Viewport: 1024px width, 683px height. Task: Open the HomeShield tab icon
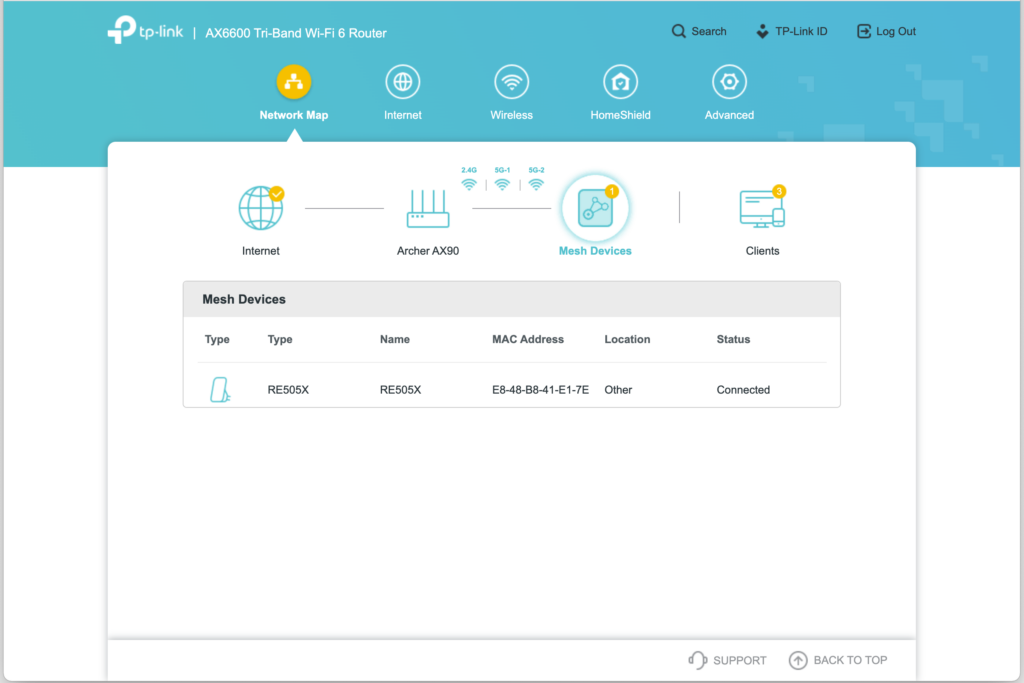620,82
